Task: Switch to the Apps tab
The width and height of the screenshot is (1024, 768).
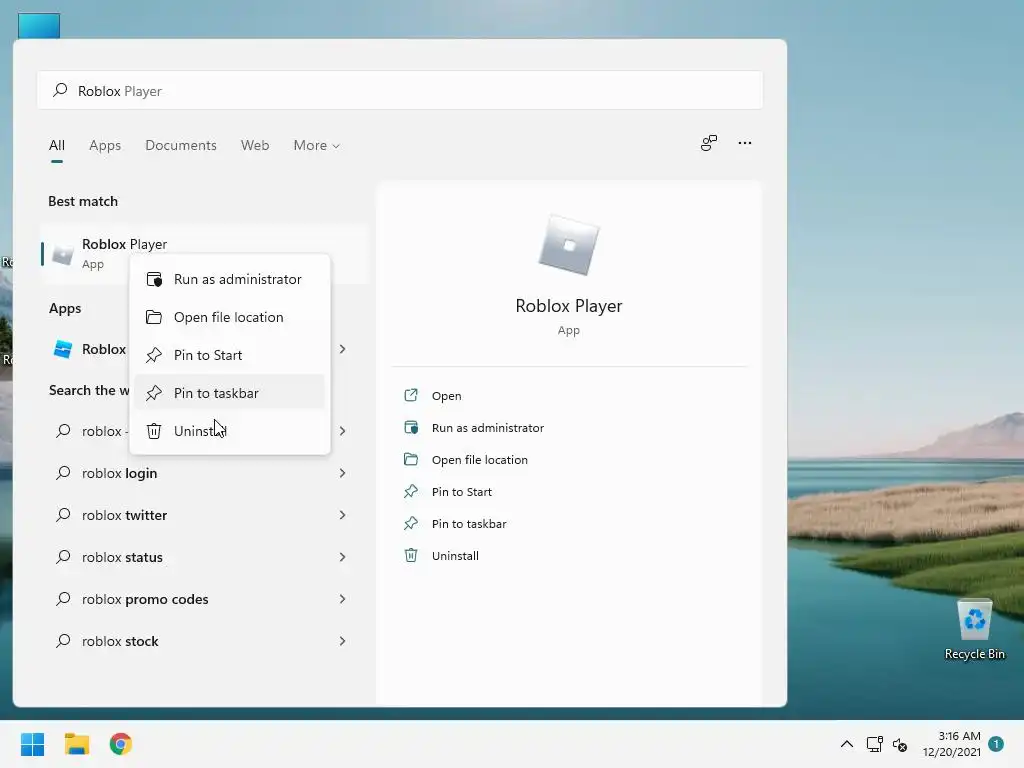Action: coord(105,145)
